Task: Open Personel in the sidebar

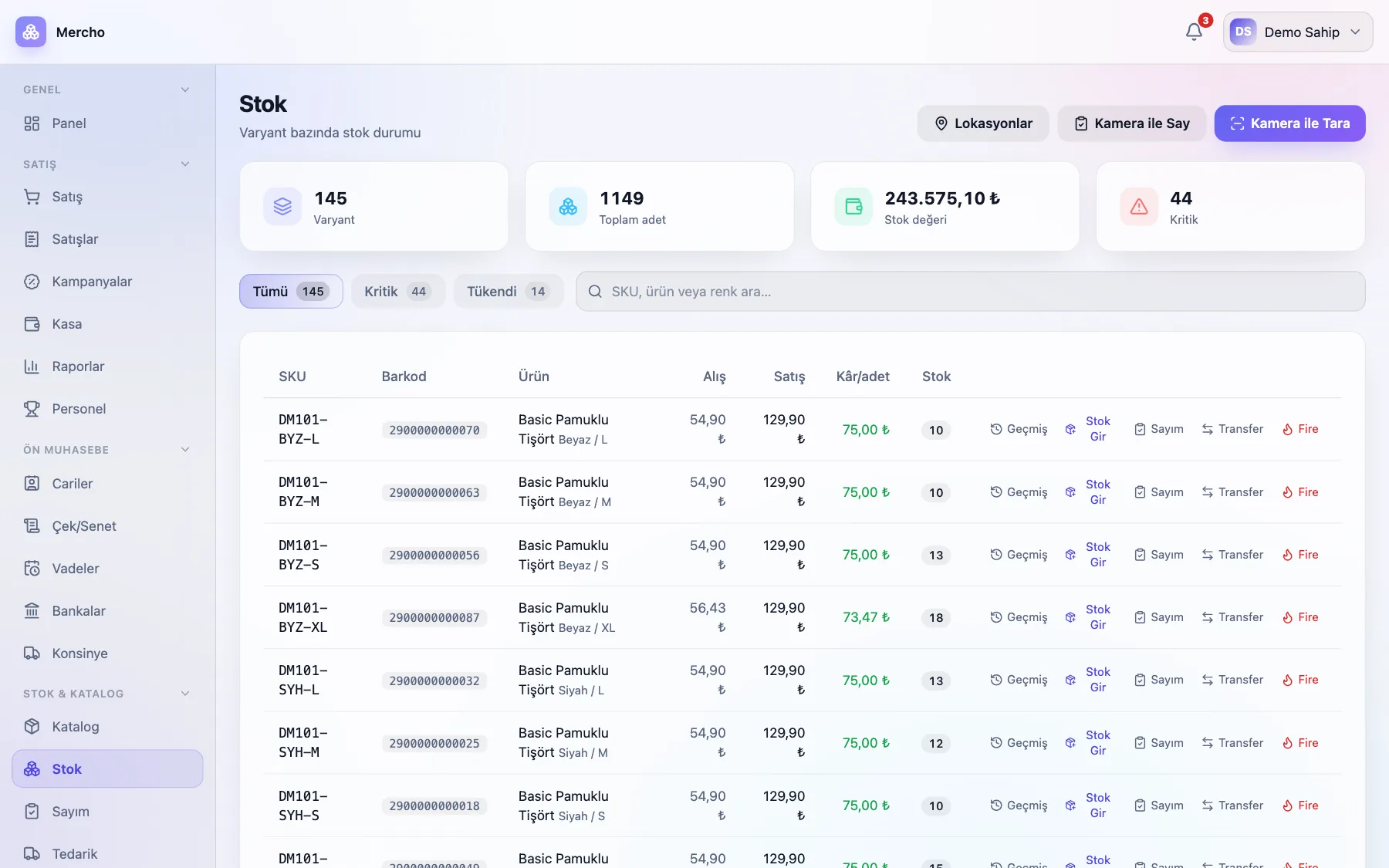Action: point(107,409)
